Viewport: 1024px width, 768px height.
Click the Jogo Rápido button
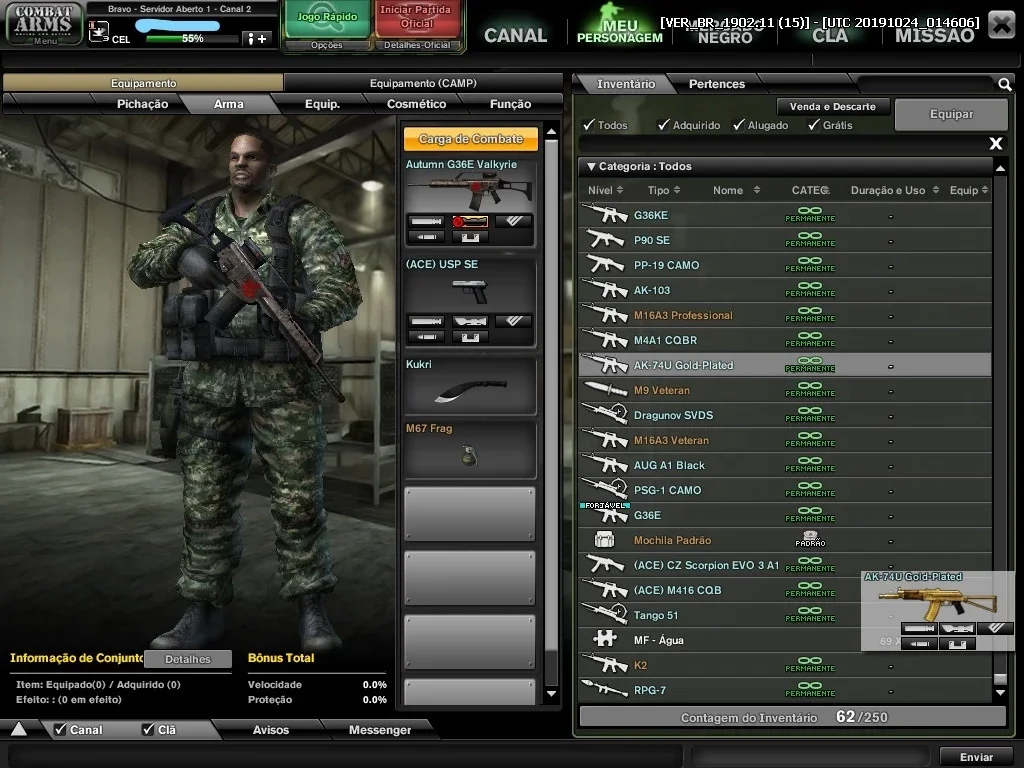[327, 20]
